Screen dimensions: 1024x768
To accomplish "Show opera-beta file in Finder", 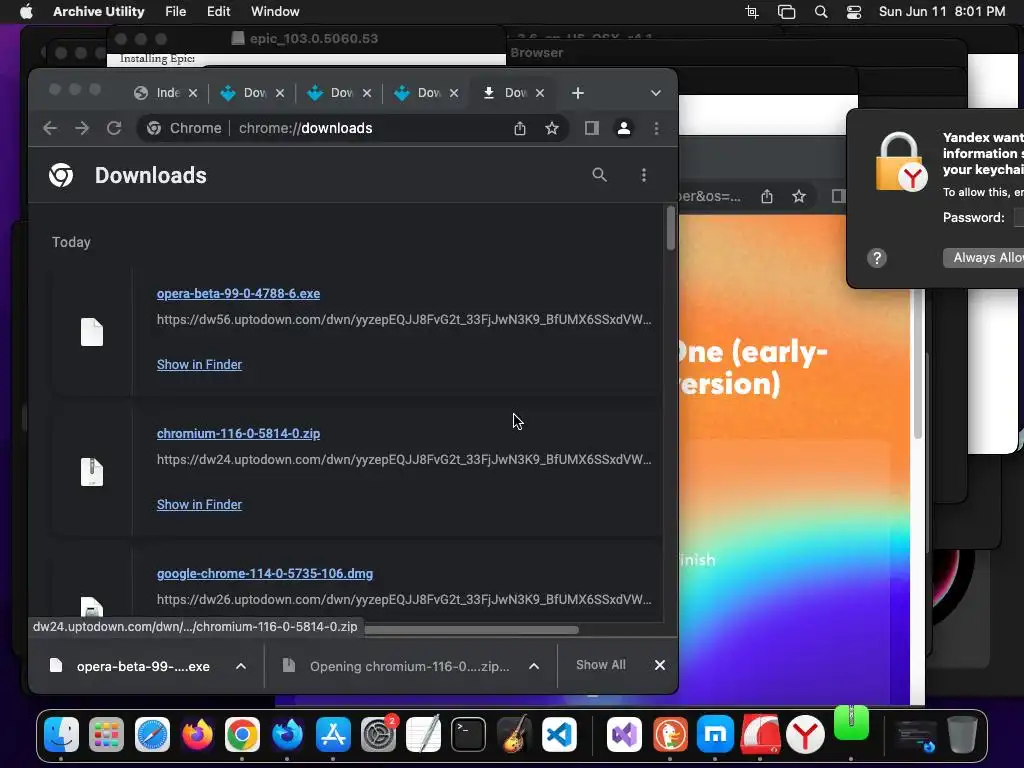I will point(199,364).
